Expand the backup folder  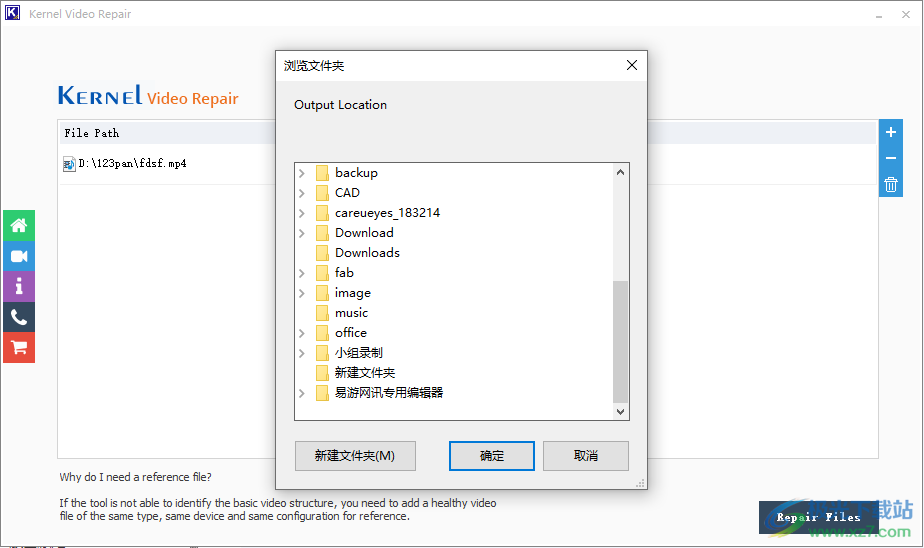click(302, 173)
